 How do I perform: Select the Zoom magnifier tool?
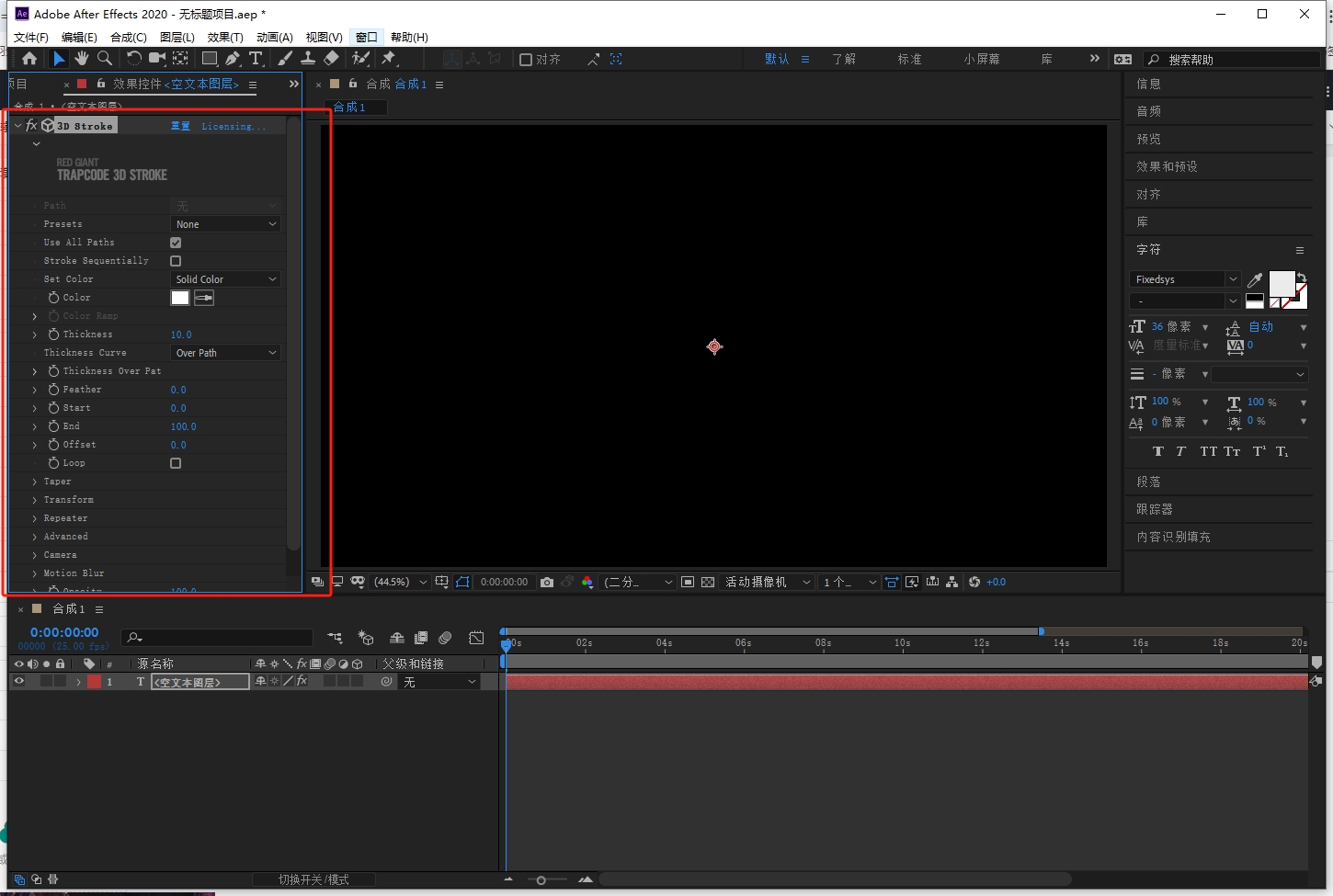point(105,58)
